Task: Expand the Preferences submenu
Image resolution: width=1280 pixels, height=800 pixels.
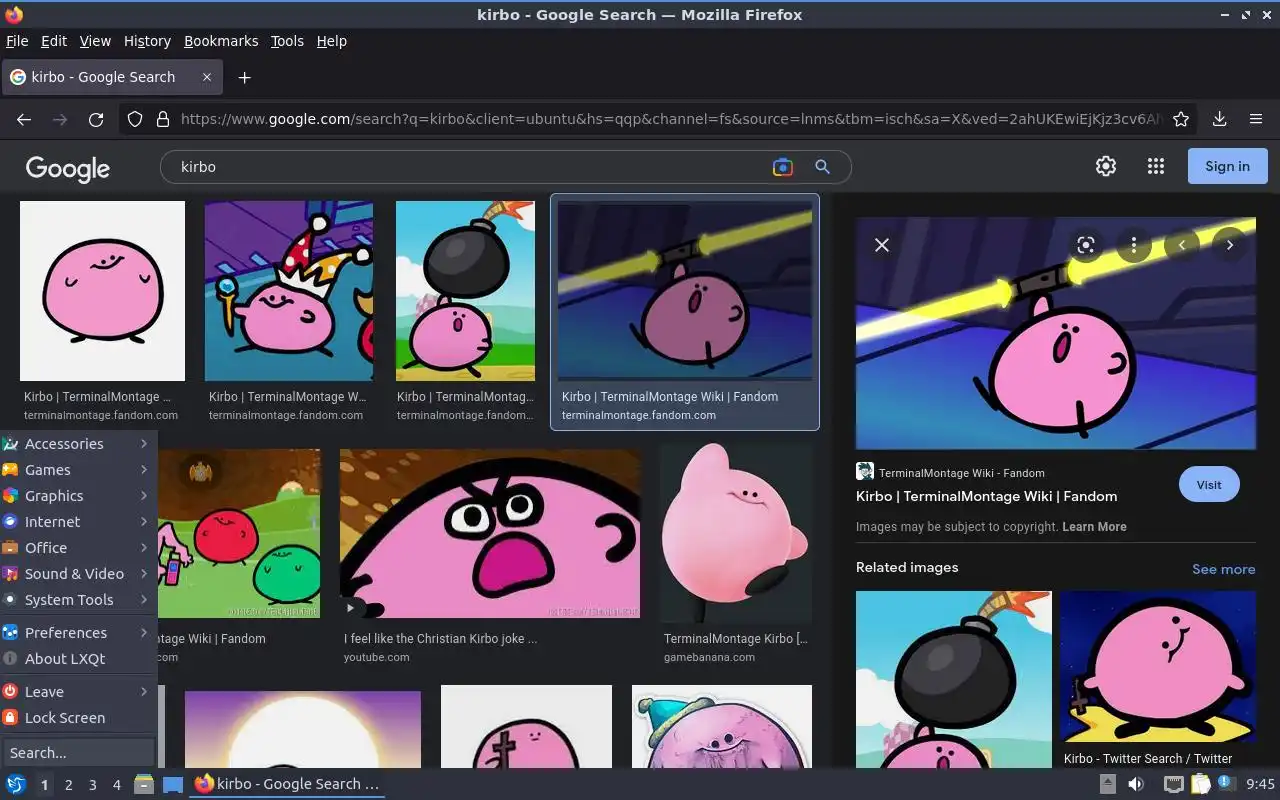Action: (x=78, y=633)
